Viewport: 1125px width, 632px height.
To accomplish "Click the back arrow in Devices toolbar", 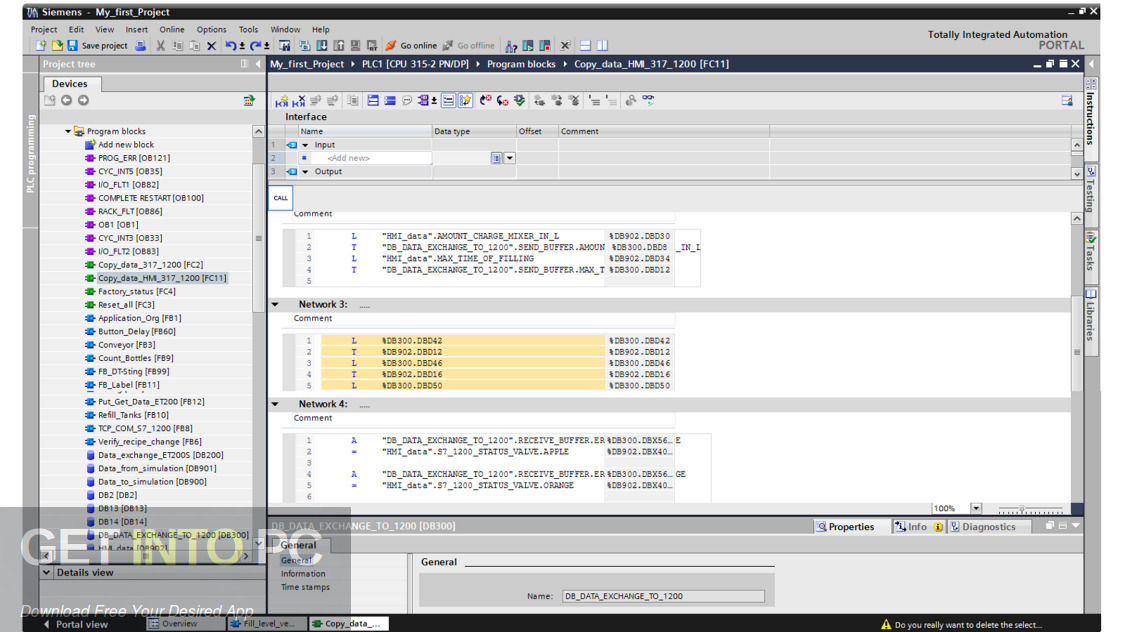I will click(67, 100).
